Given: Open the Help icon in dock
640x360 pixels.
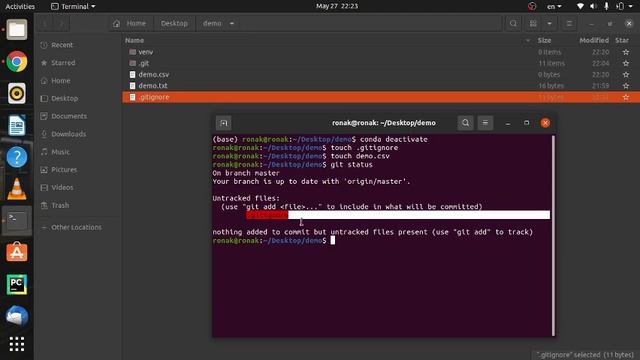Looking at the screenshot, I should click(17, 157).
